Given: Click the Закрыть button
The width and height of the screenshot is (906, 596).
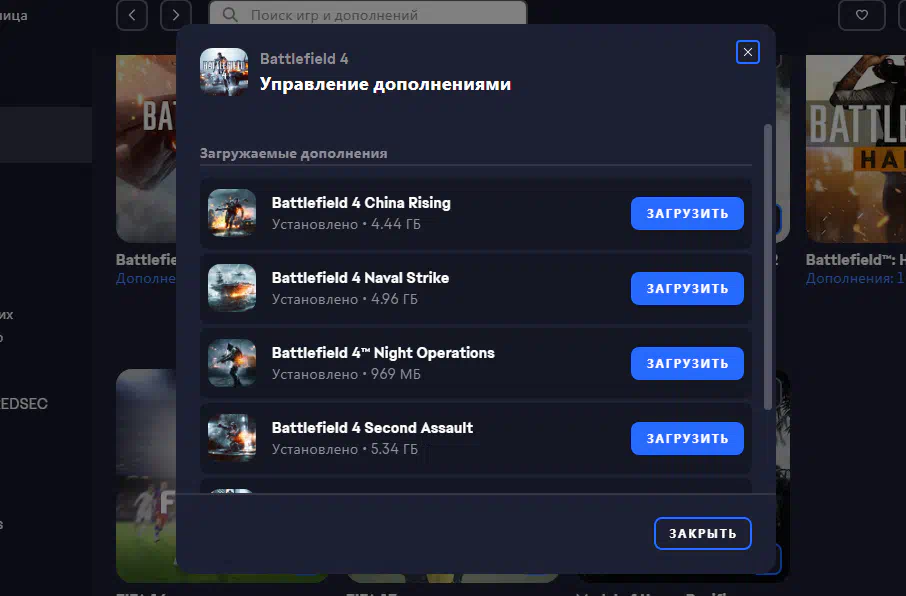Looking at the screenshot, I should [x=703, y=533].
